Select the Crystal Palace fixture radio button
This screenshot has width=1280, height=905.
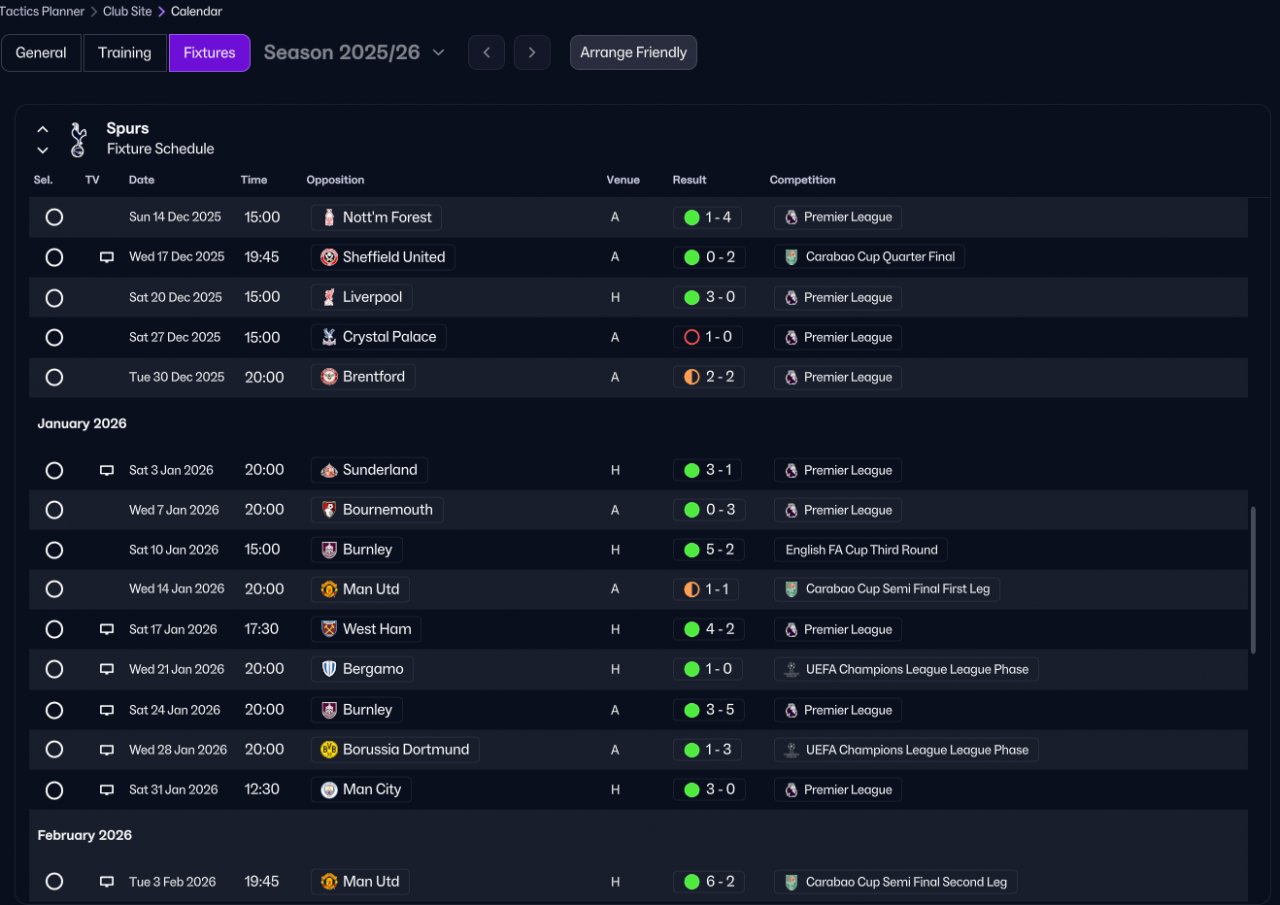point(54,337)
